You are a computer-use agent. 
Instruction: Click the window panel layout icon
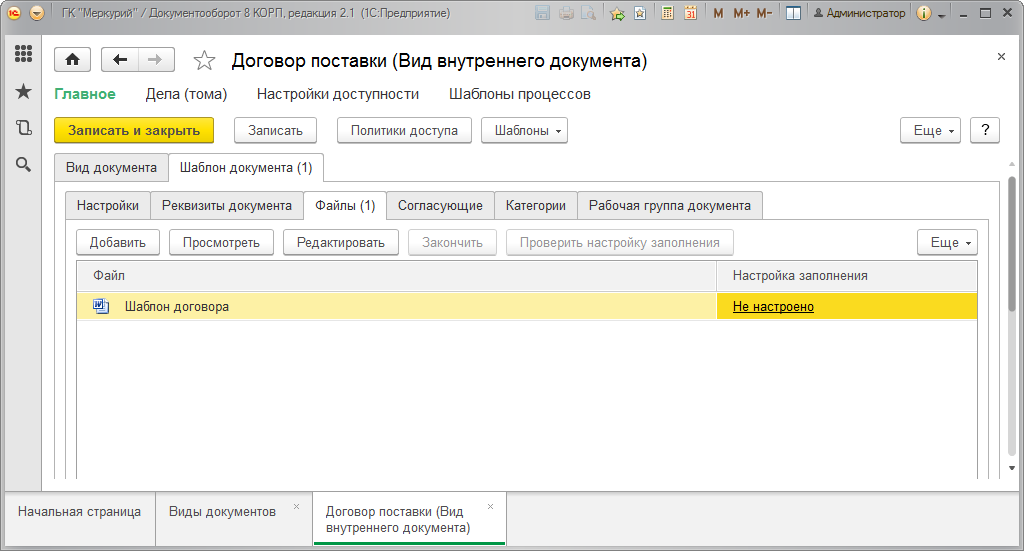click(793, 13)
